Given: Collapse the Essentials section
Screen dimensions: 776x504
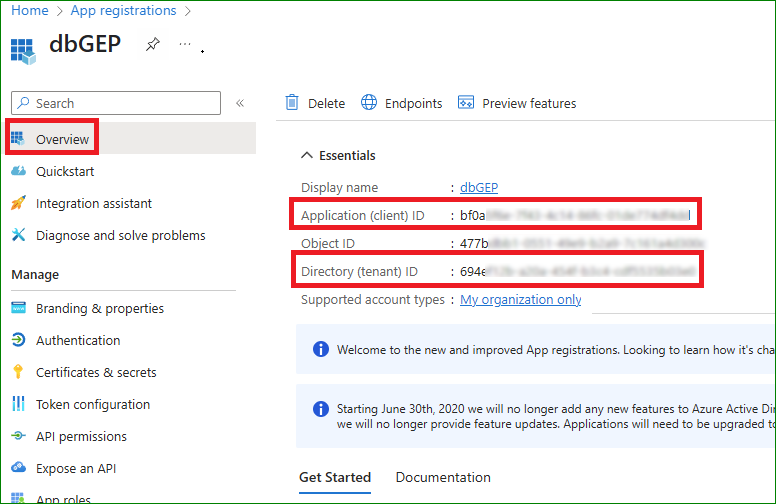Looking at the screenshot, I should pyautogui.click(x=307, y=155).
